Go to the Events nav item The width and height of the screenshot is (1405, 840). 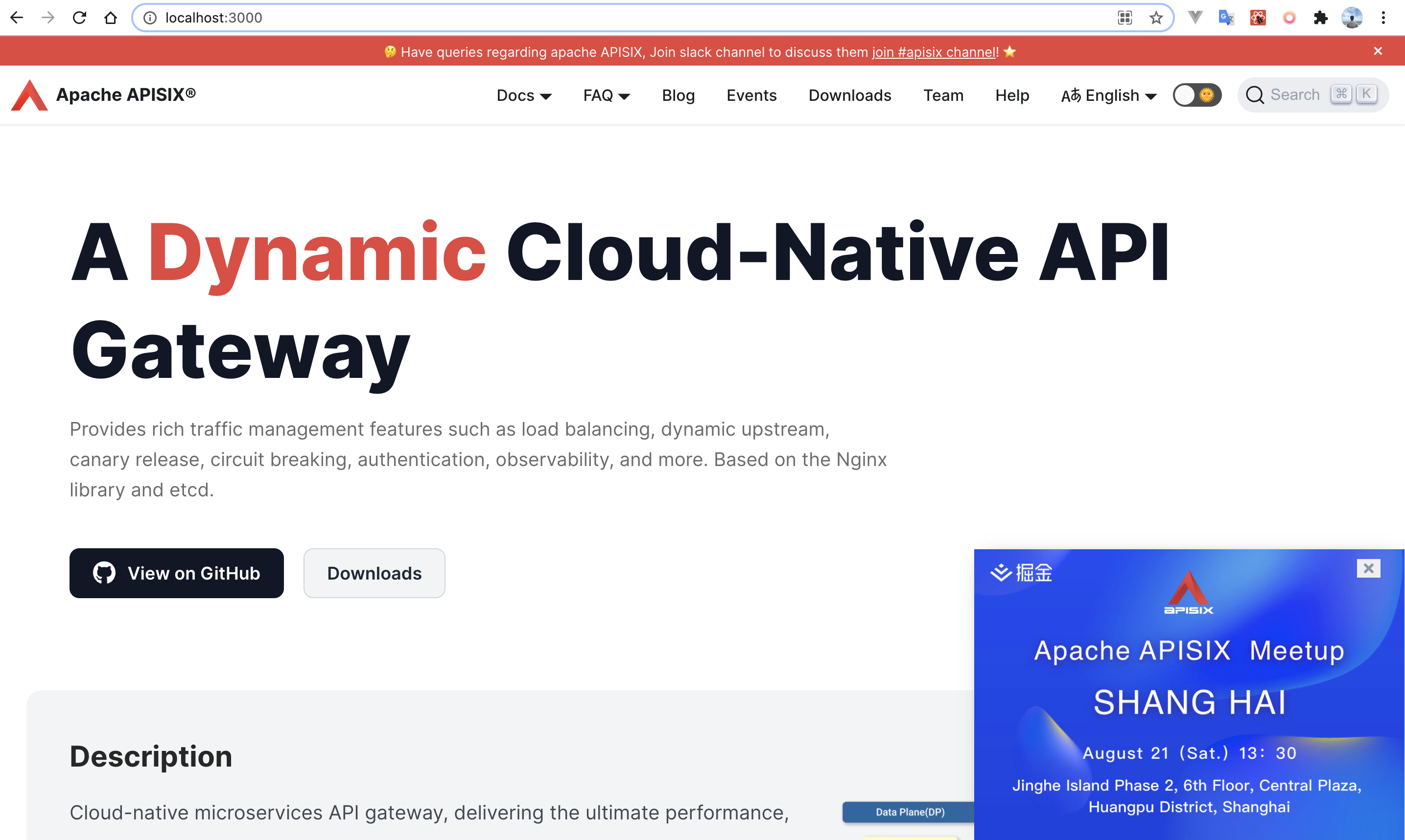pyautogui.click(x=751, y=95)
